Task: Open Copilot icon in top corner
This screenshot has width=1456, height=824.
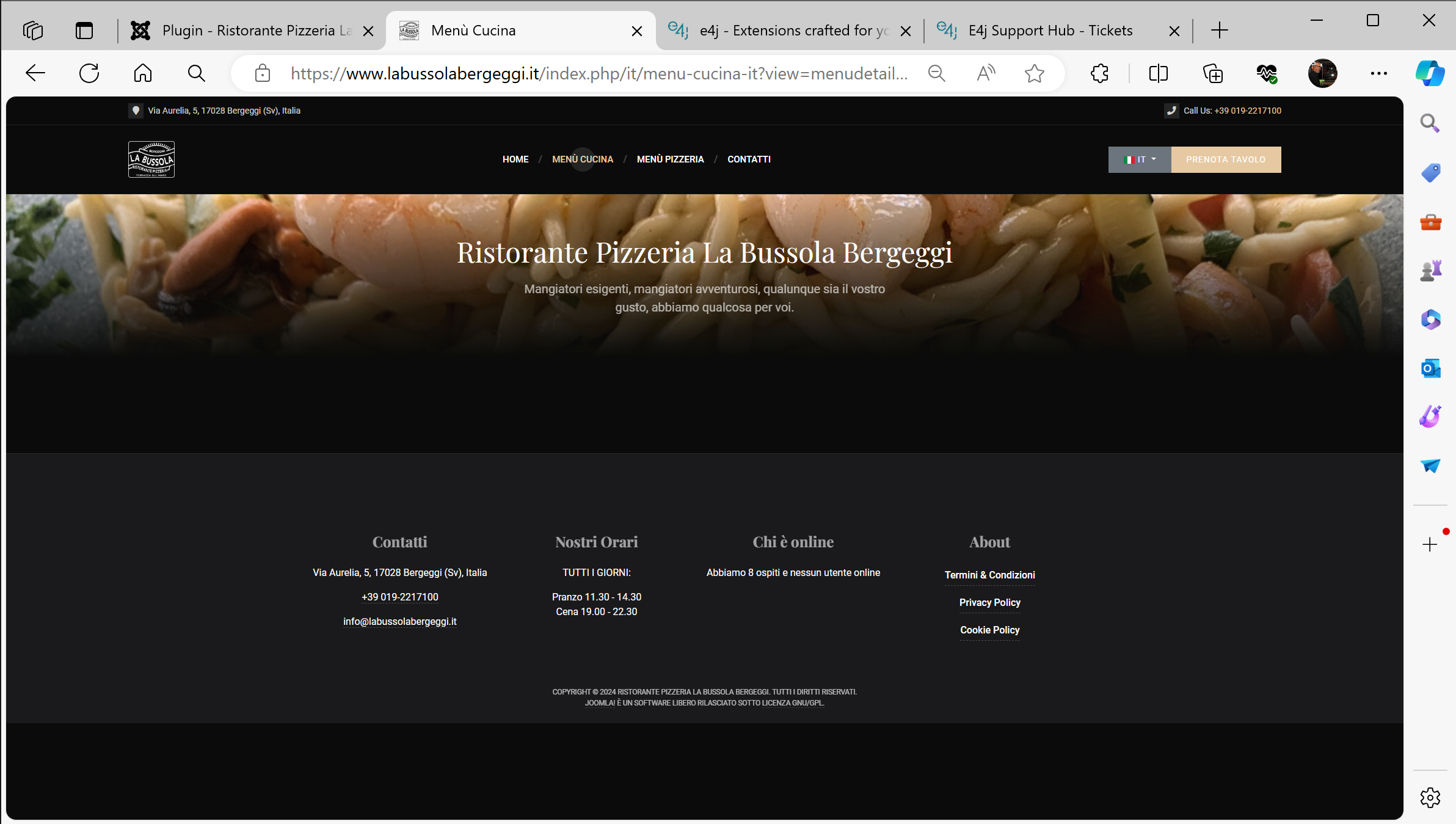Action: [1430, 73]
